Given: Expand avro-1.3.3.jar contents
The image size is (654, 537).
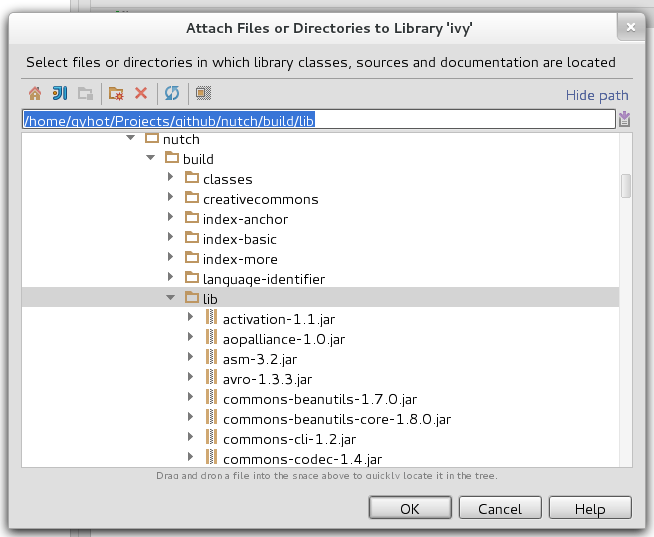Looking at the screenshot, I should [190, 377].
